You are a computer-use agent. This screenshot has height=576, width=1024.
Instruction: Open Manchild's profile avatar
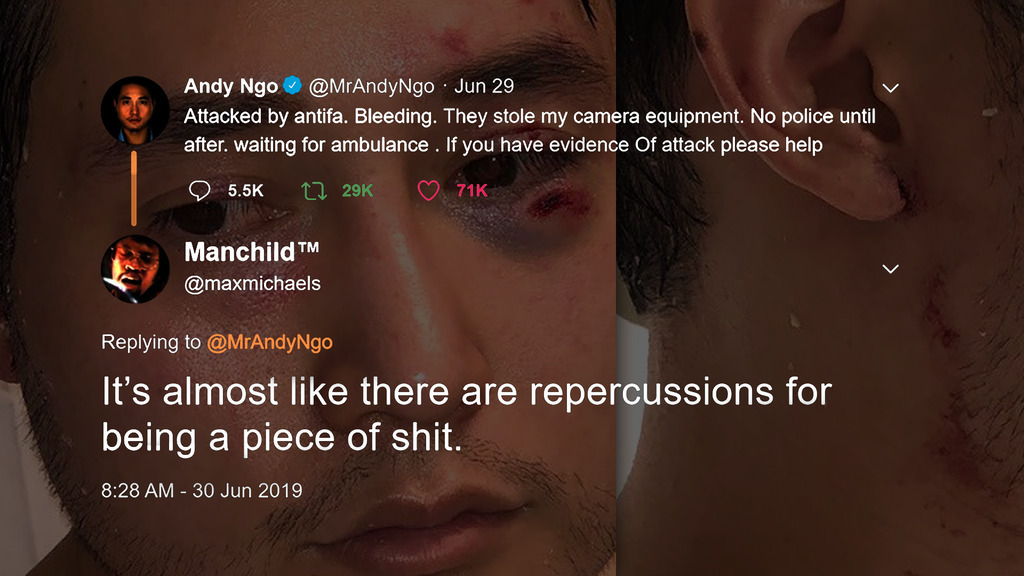click(135, 268)
